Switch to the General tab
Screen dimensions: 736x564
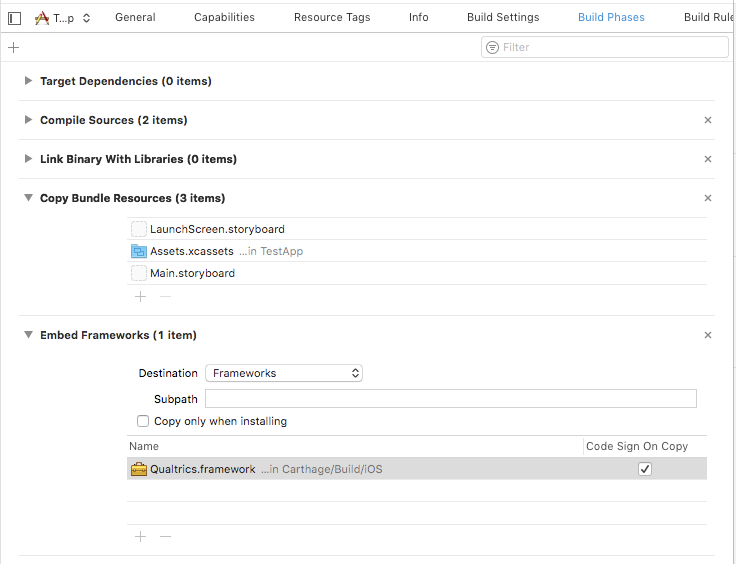pyautogui.click(x=135, y=17)
